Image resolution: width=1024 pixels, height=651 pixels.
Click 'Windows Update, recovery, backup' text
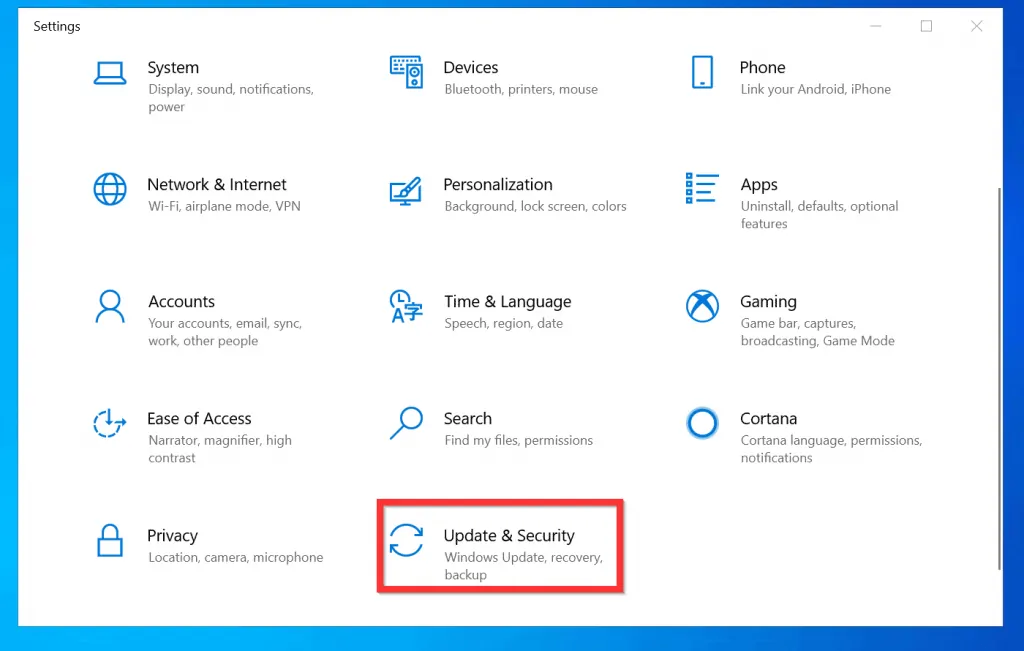click(x=524, y=565)
